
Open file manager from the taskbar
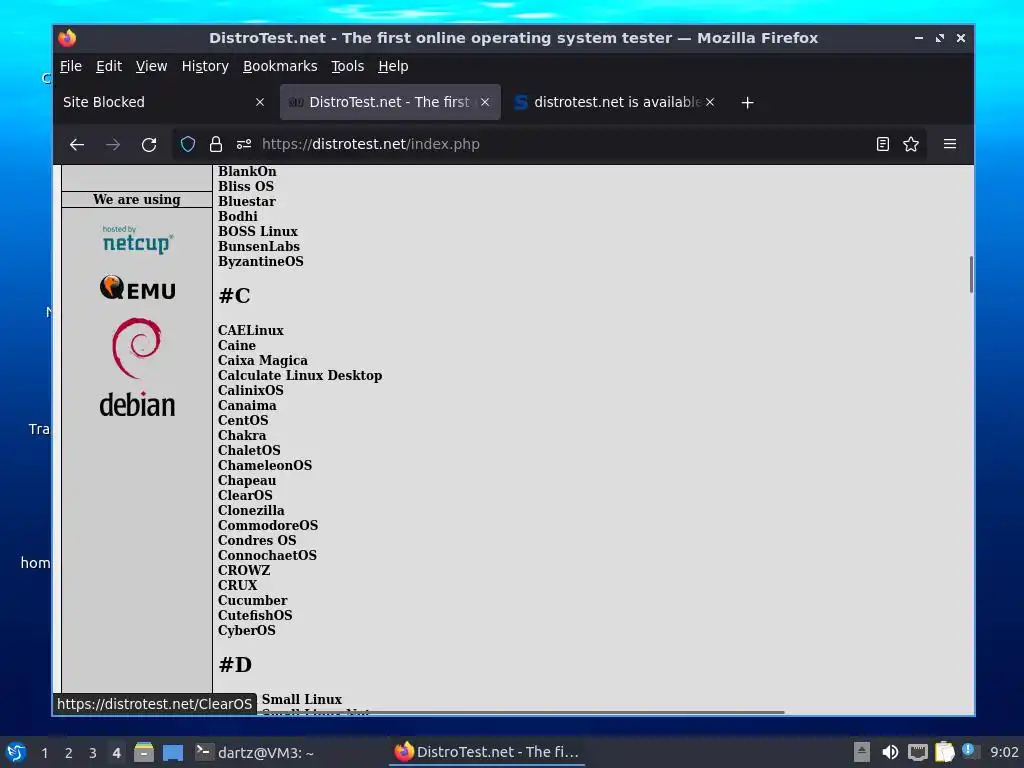point(144,752)
